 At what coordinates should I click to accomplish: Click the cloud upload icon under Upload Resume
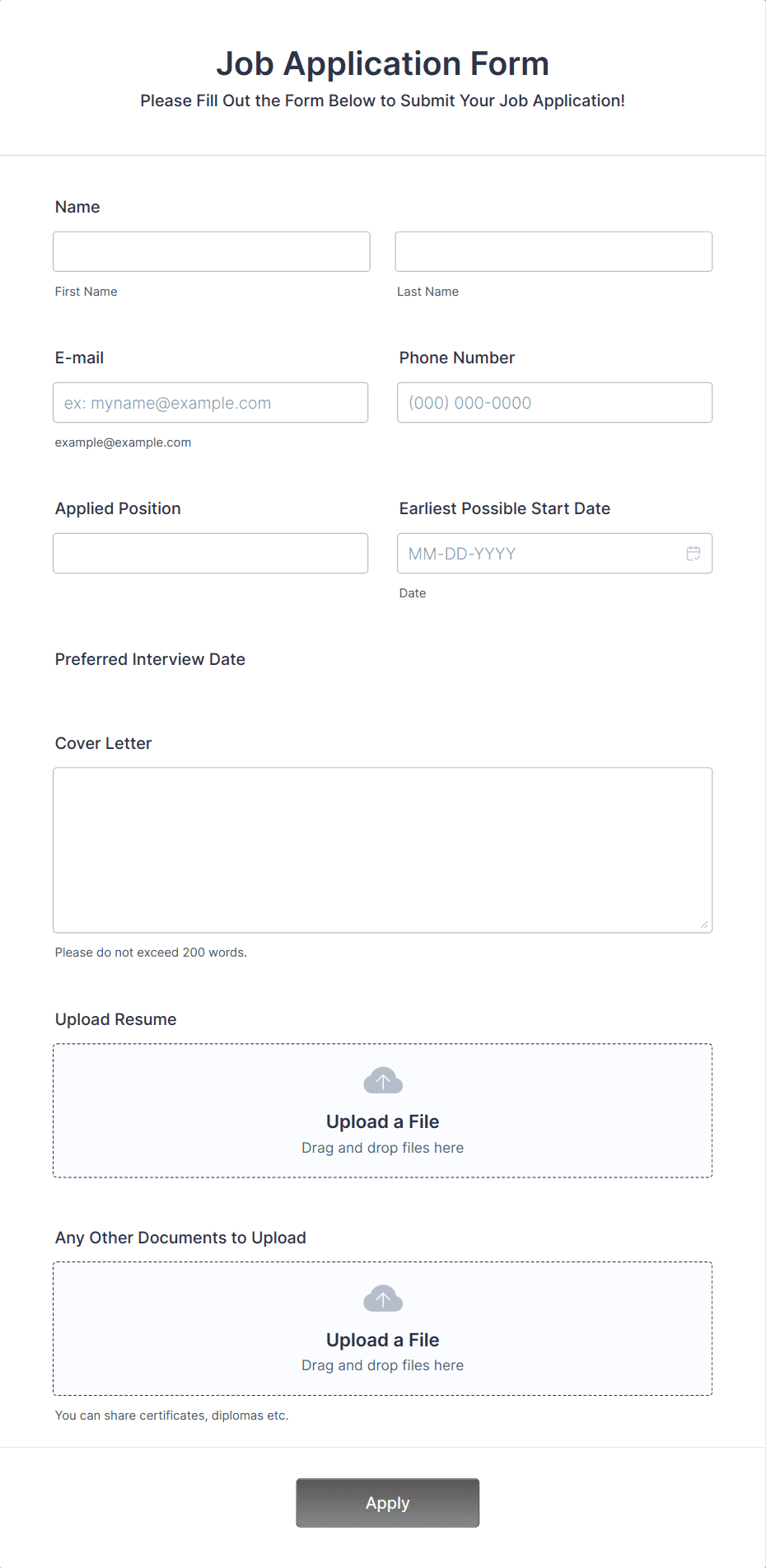pos(383,1080)
